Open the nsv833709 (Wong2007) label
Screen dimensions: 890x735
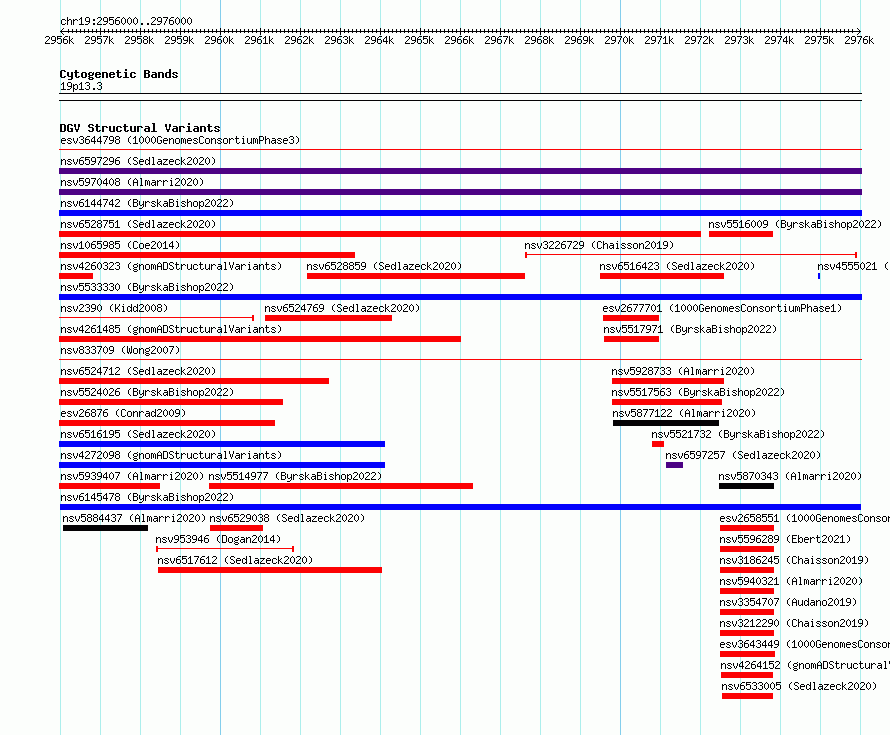[120, 350]
